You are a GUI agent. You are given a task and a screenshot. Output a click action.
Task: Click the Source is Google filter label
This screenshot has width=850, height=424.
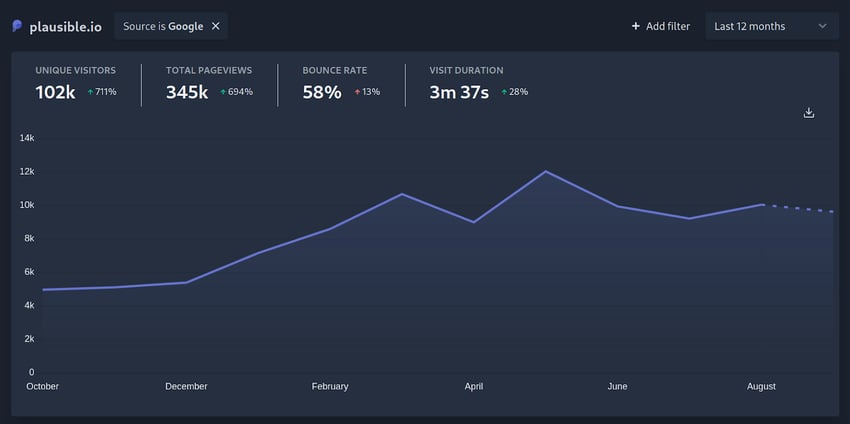(163, 26)
